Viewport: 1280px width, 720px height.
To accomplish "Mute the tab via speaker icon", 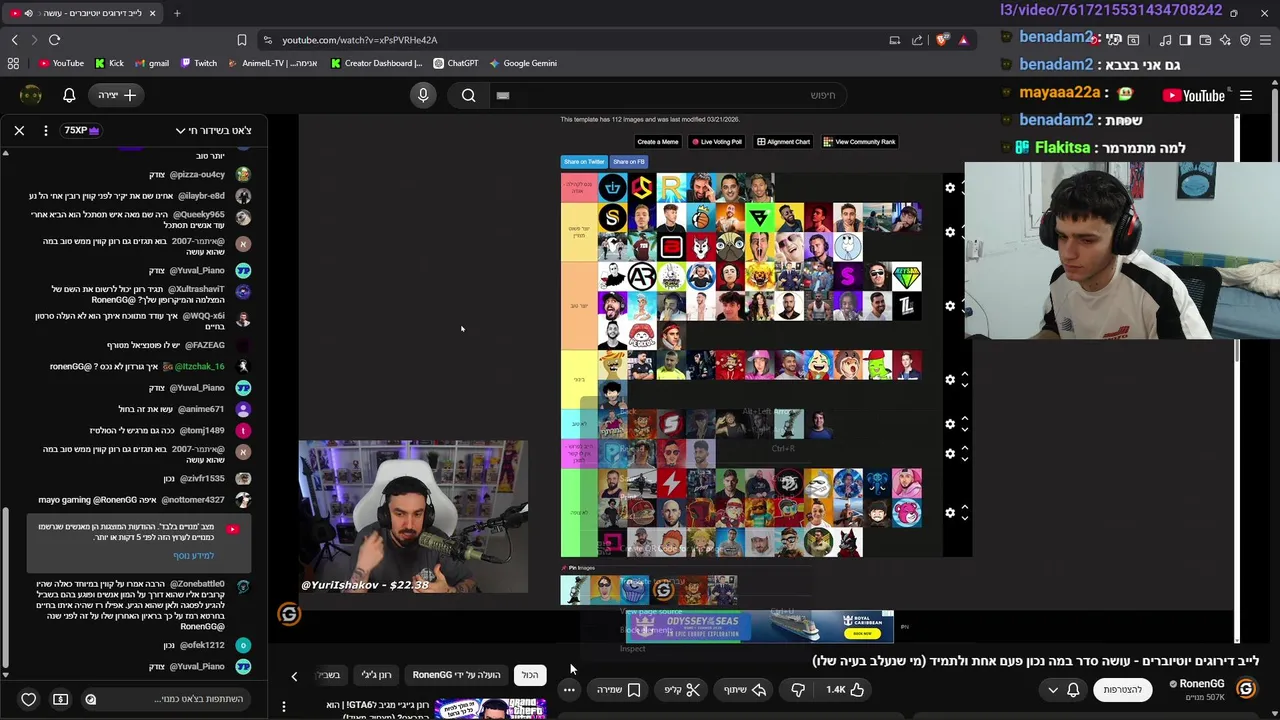I will pyautogui.click(x=28, y=13).
